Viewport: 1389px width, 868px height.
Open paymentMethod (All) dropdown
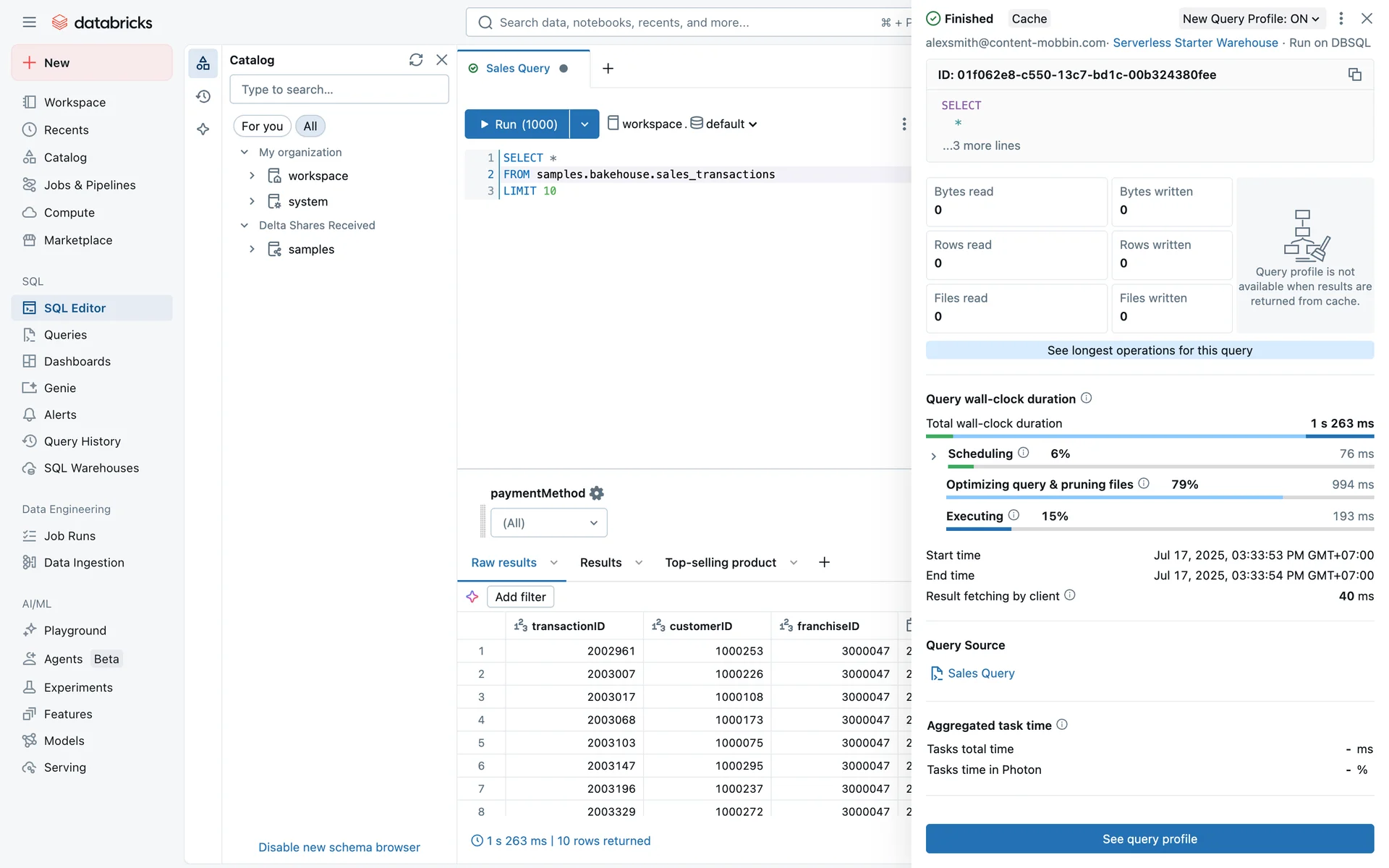548,523
